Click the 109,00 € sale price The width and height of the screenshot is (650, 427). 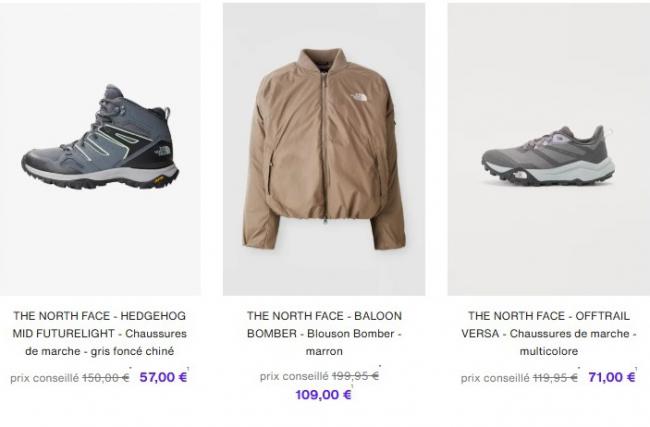tap(323, 394)
